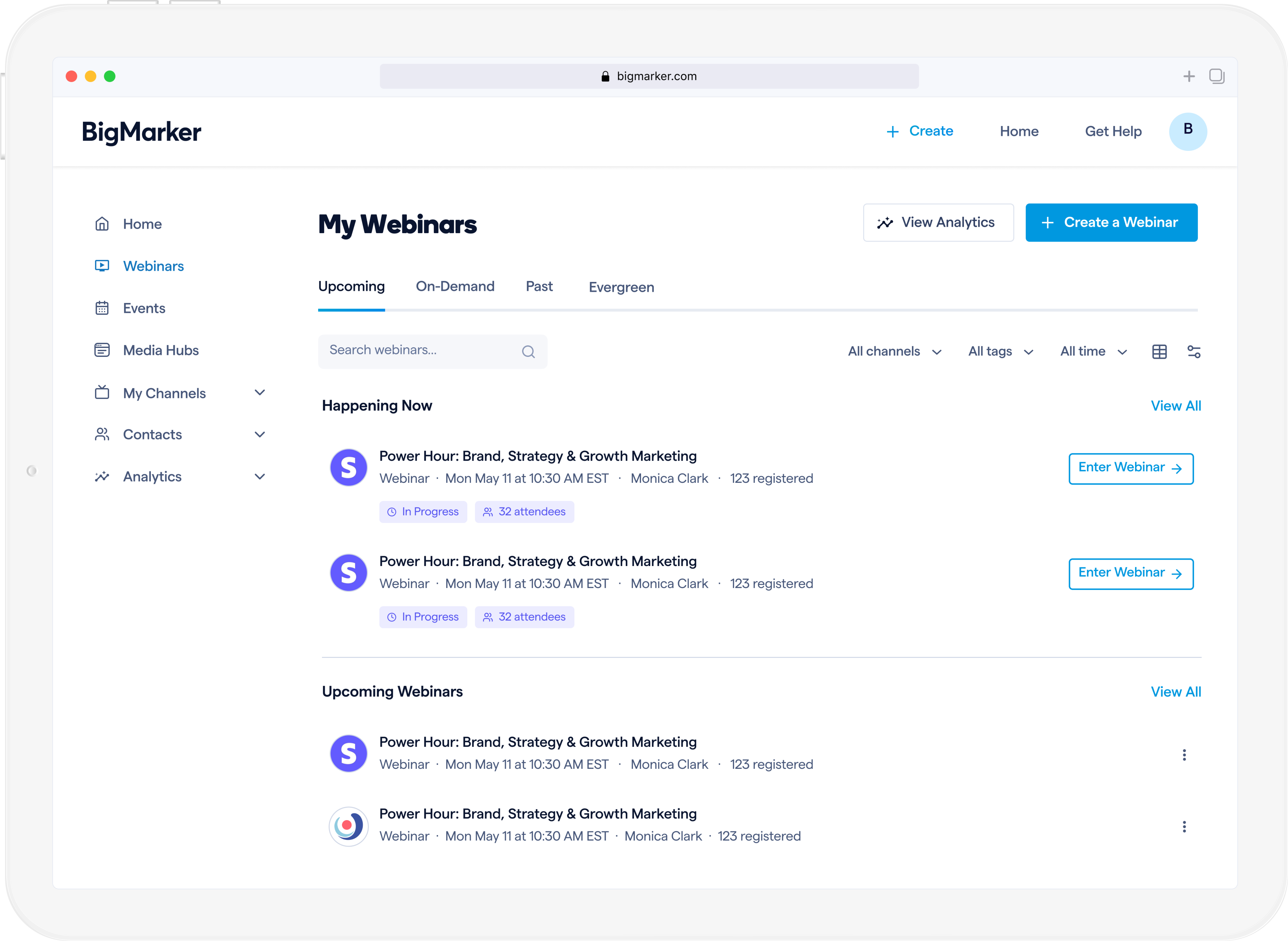Image resolution: width=1288 pixels, height=941 pixels.
Task: Switch to table grid view icon
Action: tap(1159, 352)
